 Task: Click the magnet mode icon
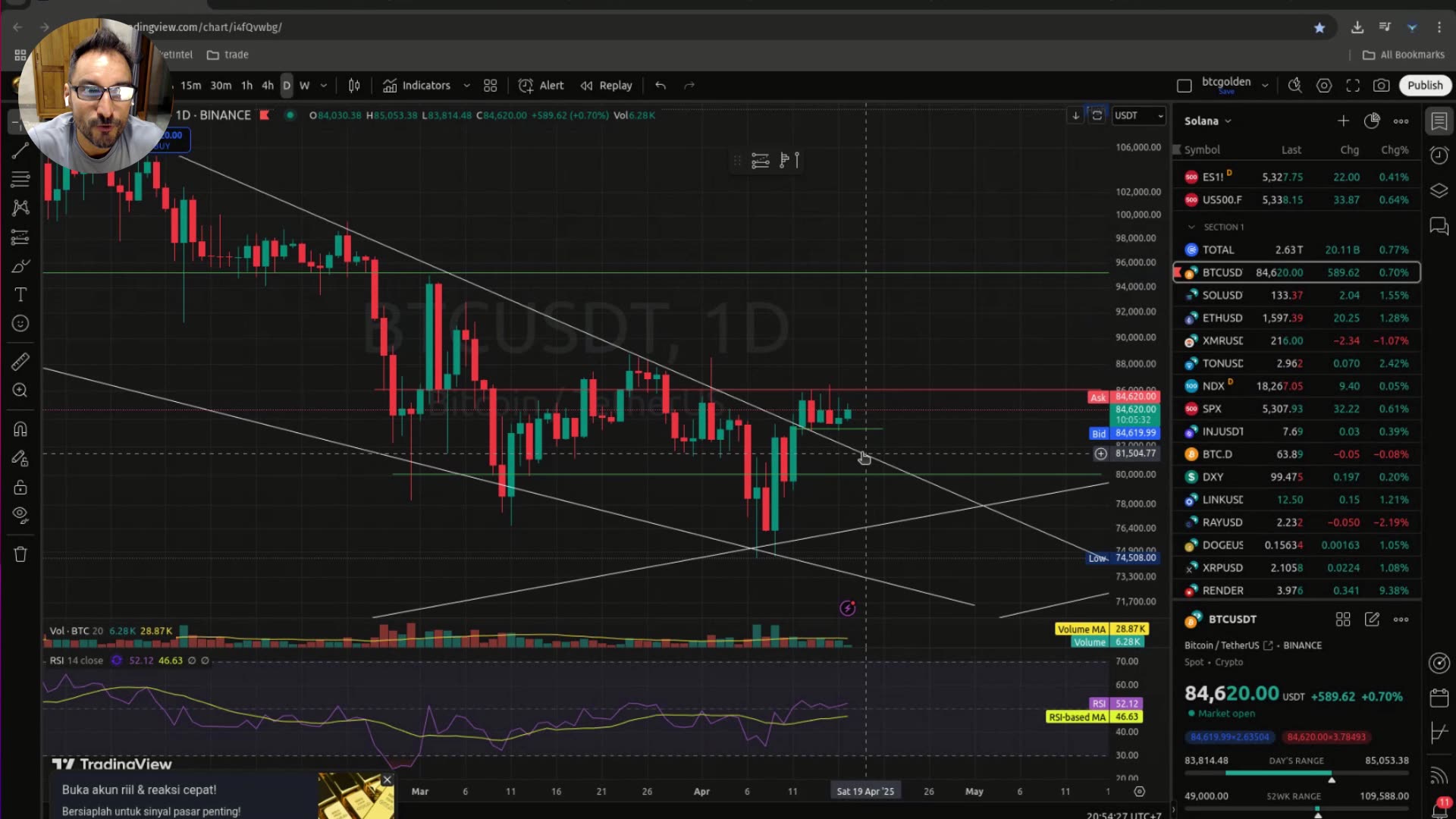pos(20,429)
